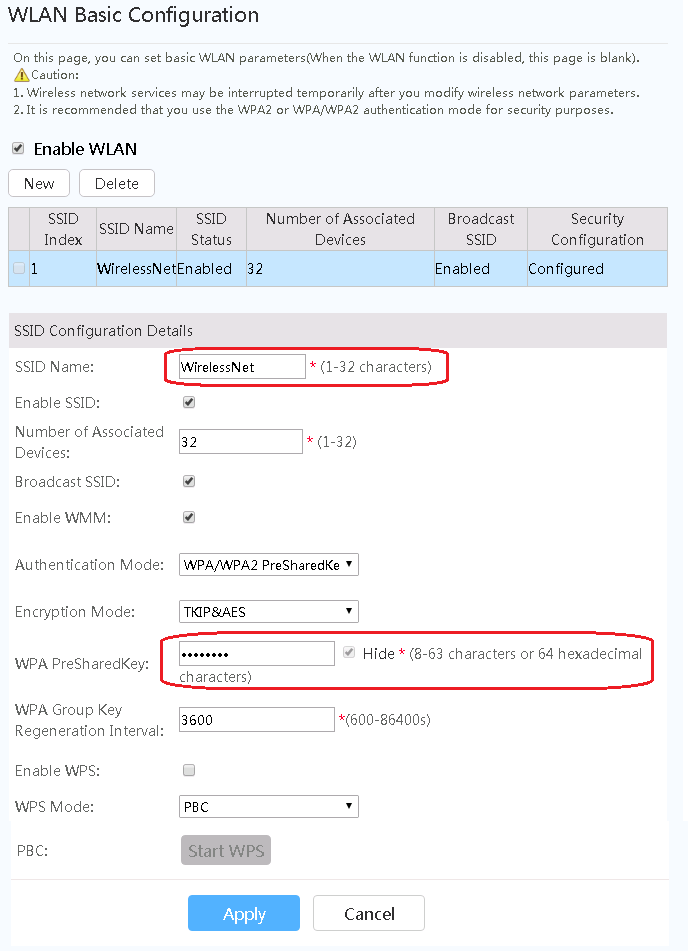Click the SSID Name input field
This screenshot has height=951, width=694.
(x=240, y=367)
